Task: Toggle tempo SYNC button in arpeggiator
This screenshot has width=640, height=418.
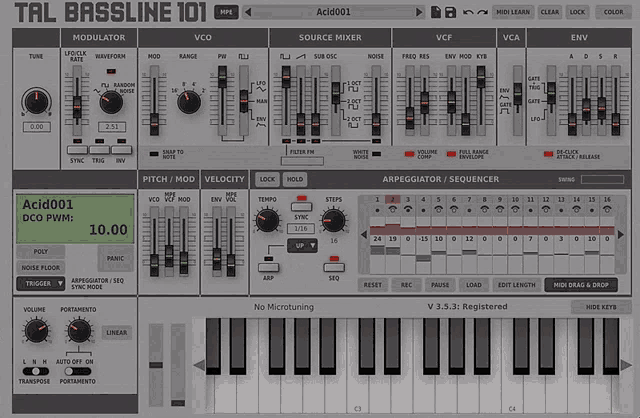Action: 301,207
